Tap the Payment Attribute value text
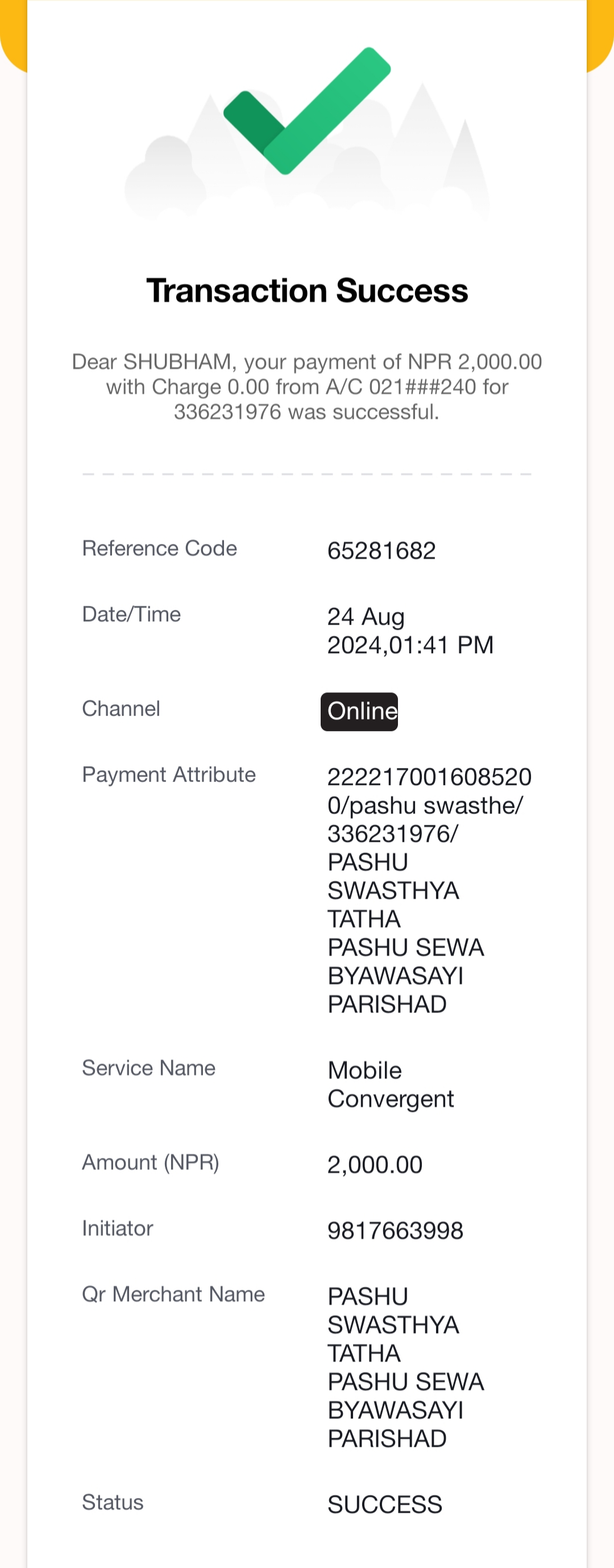The width and height of the screenshot is (614, 1568). 429,890
